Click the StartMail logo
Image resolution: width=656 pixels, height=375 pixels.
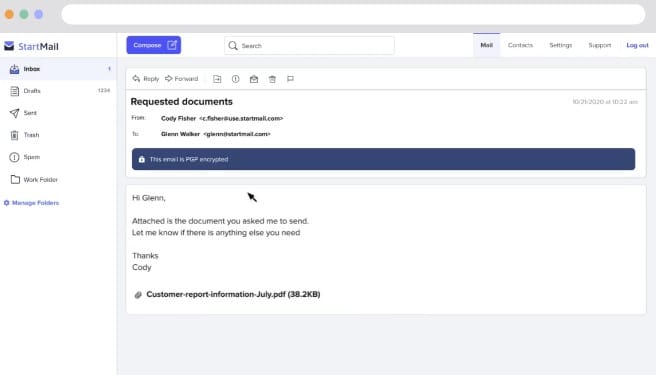pyautogui.click(x=31, y=46)
